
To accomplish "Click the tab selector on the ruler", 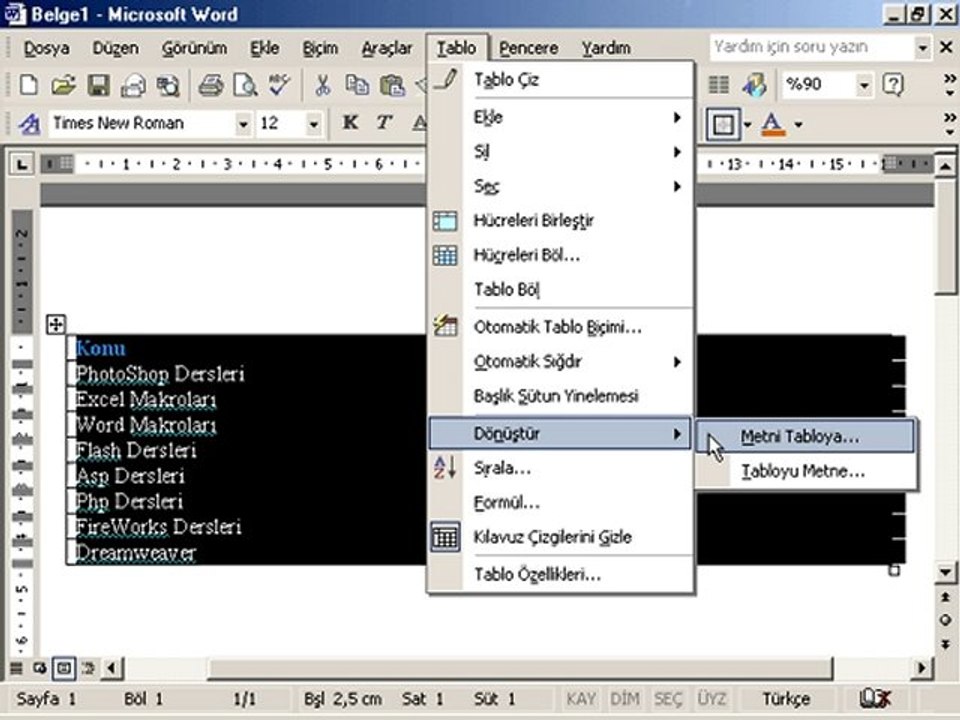I will pyautogui.click(x=22, y=164).
